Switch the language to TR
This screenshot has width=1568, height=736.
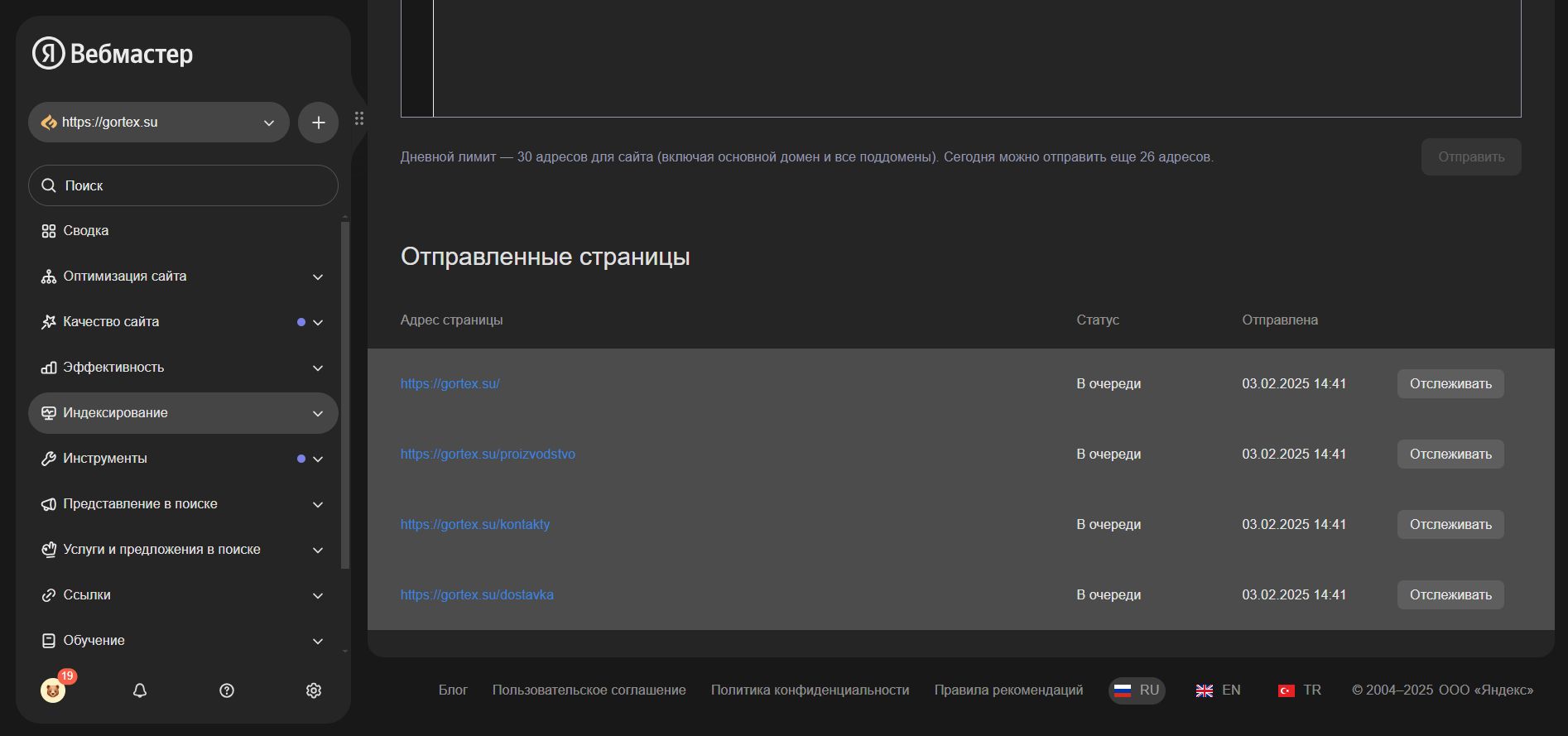click(1300, 690)
